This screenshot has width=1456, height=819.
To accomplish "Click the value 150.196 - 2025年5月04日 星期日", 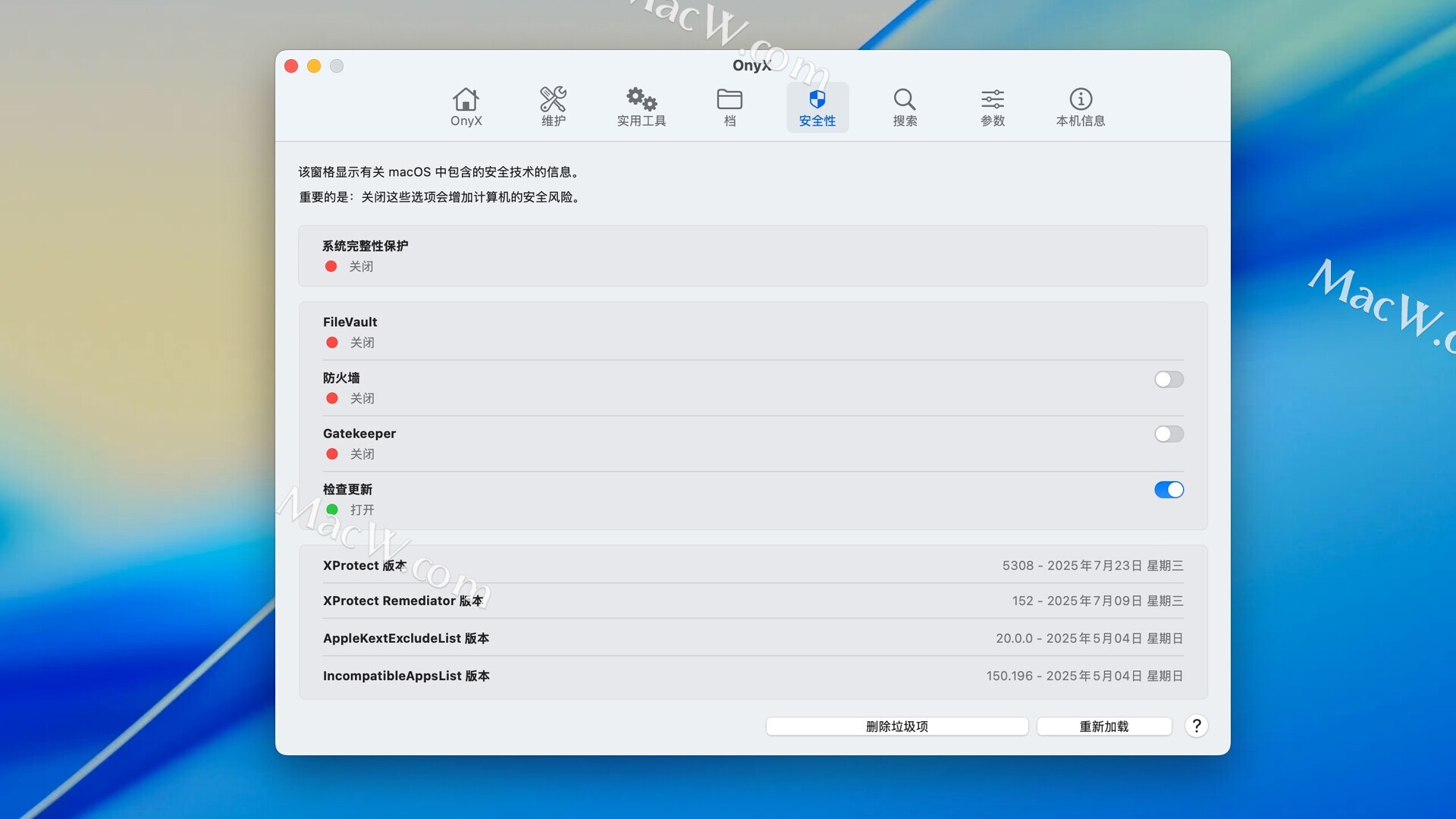I will (1084, 676).
